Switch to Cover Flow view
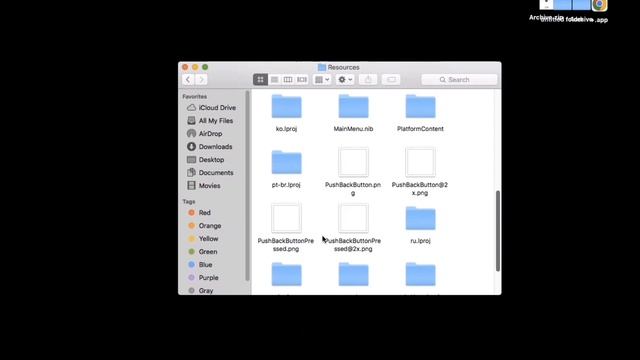640x360 pixels. click(302, 80)
